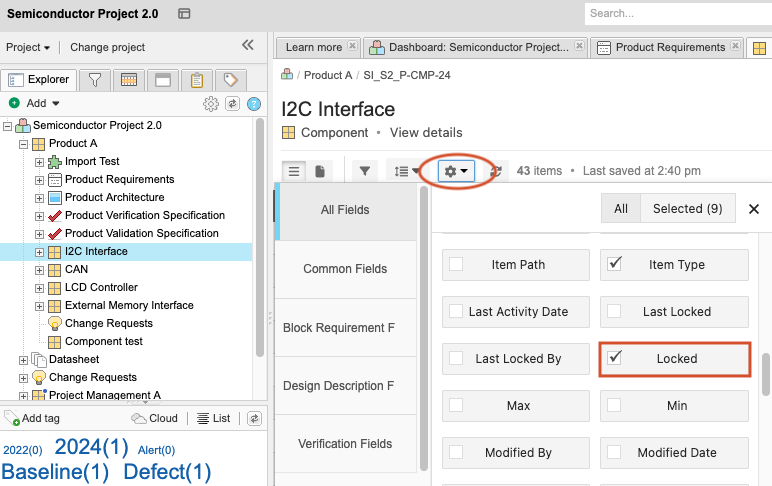Uncheck the Locked field checkbox
This screenshot has width=772, height=486.
click(615, 358)
